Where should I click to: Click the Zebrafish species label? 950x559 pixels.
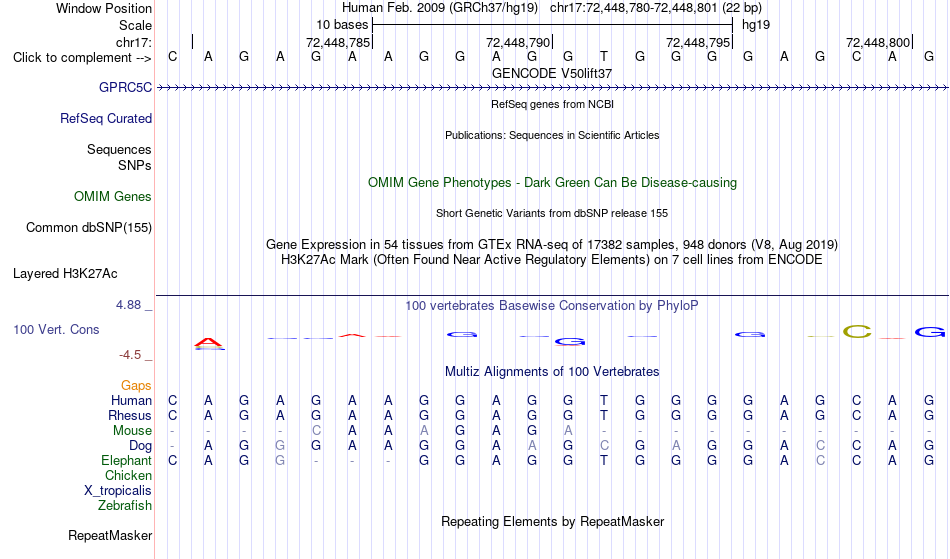pyautogui.click(x=125, y=506)
